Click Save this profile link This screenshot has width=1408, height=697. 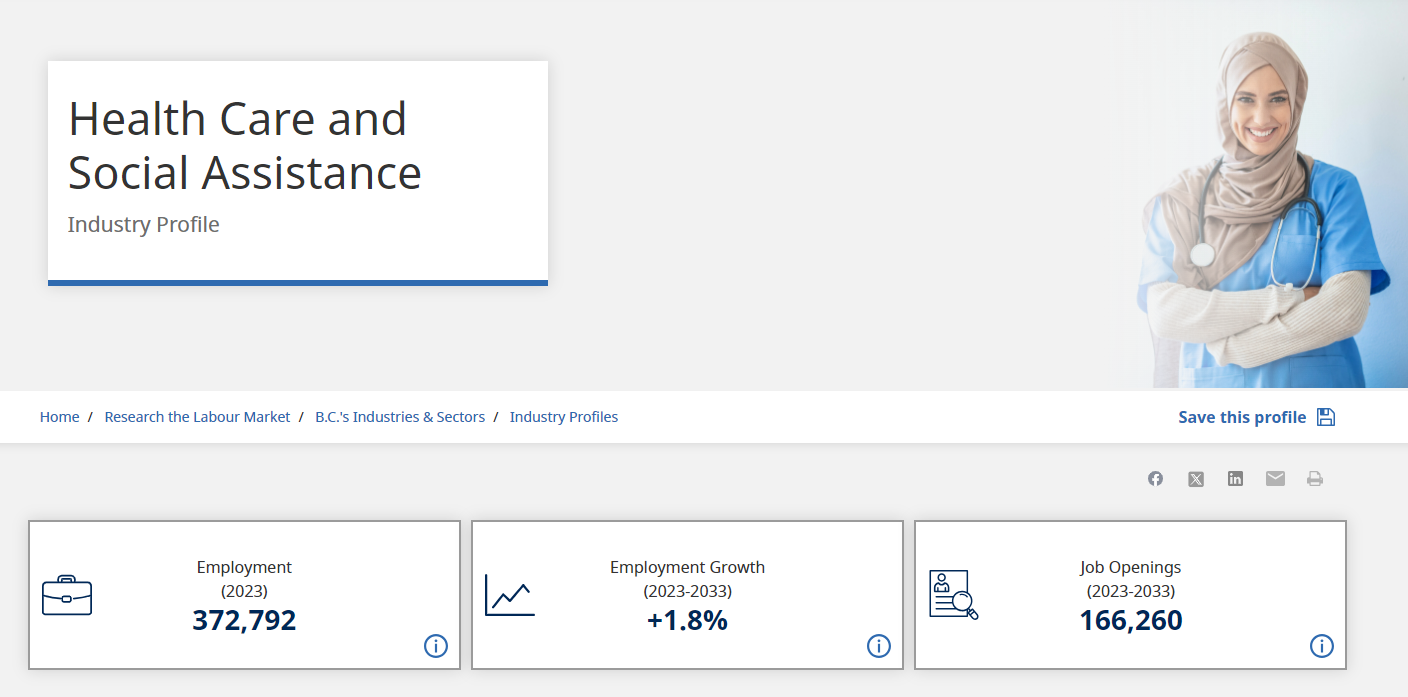1242,417
